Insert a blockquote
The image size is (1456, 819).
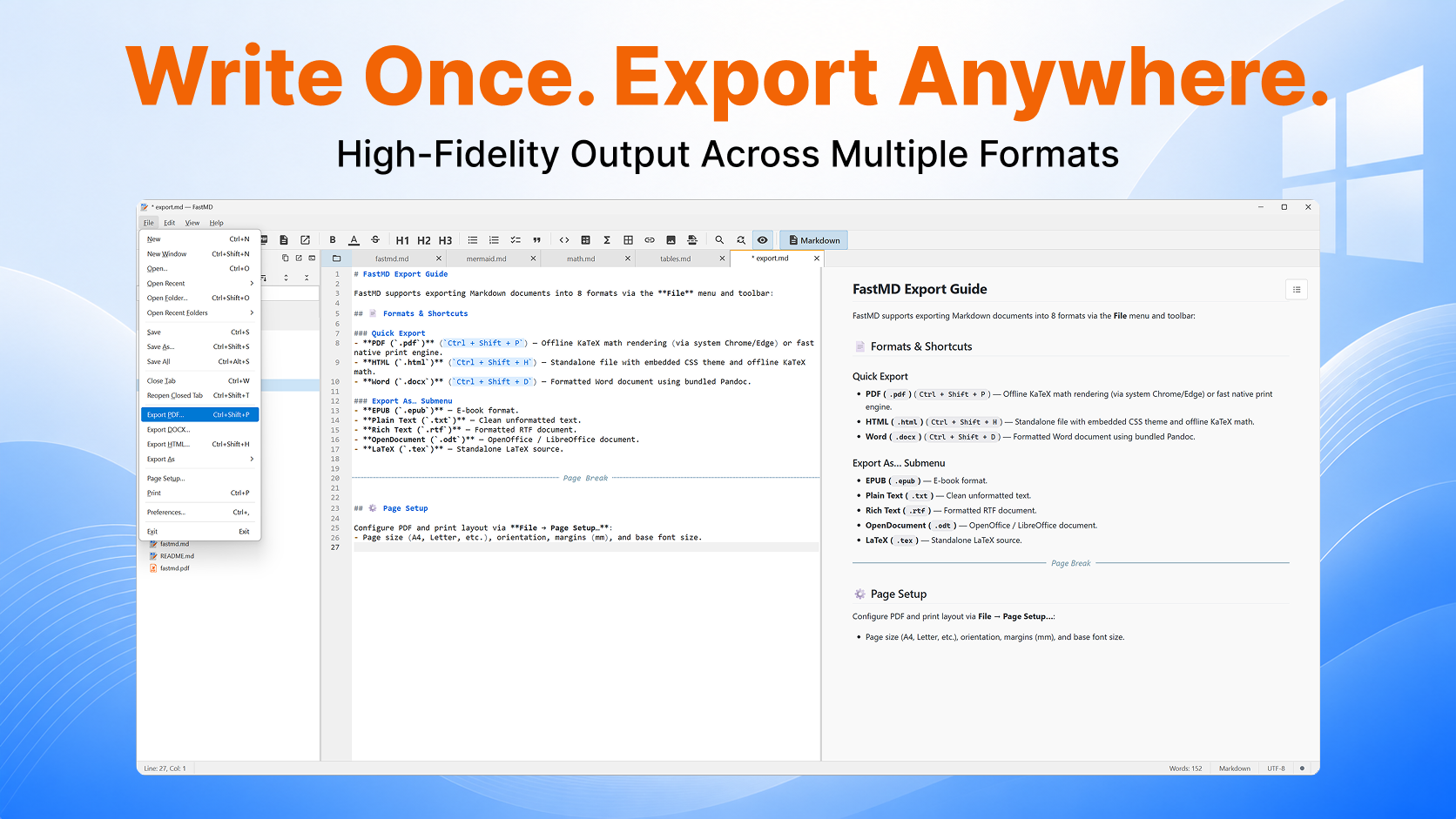tap(536, 240)
